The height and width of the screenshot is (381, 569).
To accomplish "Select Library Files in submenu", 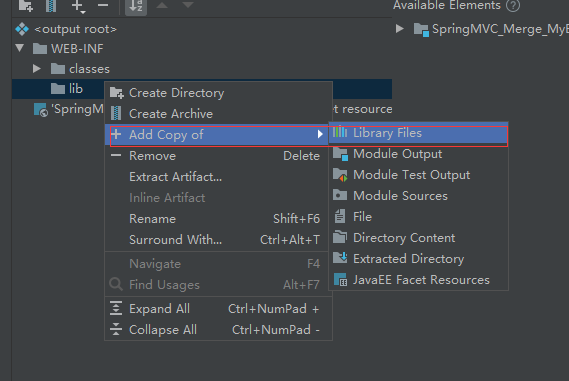I will click(x=418, y=133).
